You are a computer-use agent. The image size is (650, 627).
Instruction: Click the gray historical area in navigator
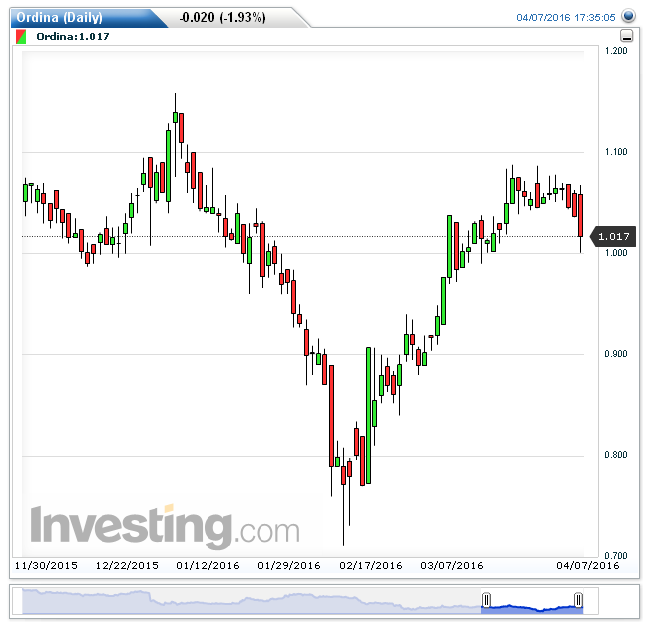pyautogui.click(x=251, y=601)
